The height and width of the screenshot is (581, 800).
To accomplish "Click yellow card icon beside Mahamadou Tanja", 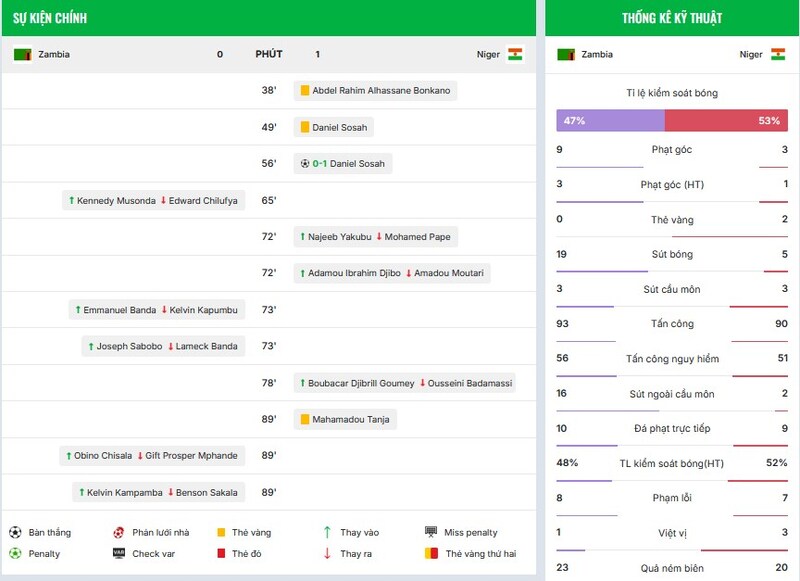I will tap(305, 420).
